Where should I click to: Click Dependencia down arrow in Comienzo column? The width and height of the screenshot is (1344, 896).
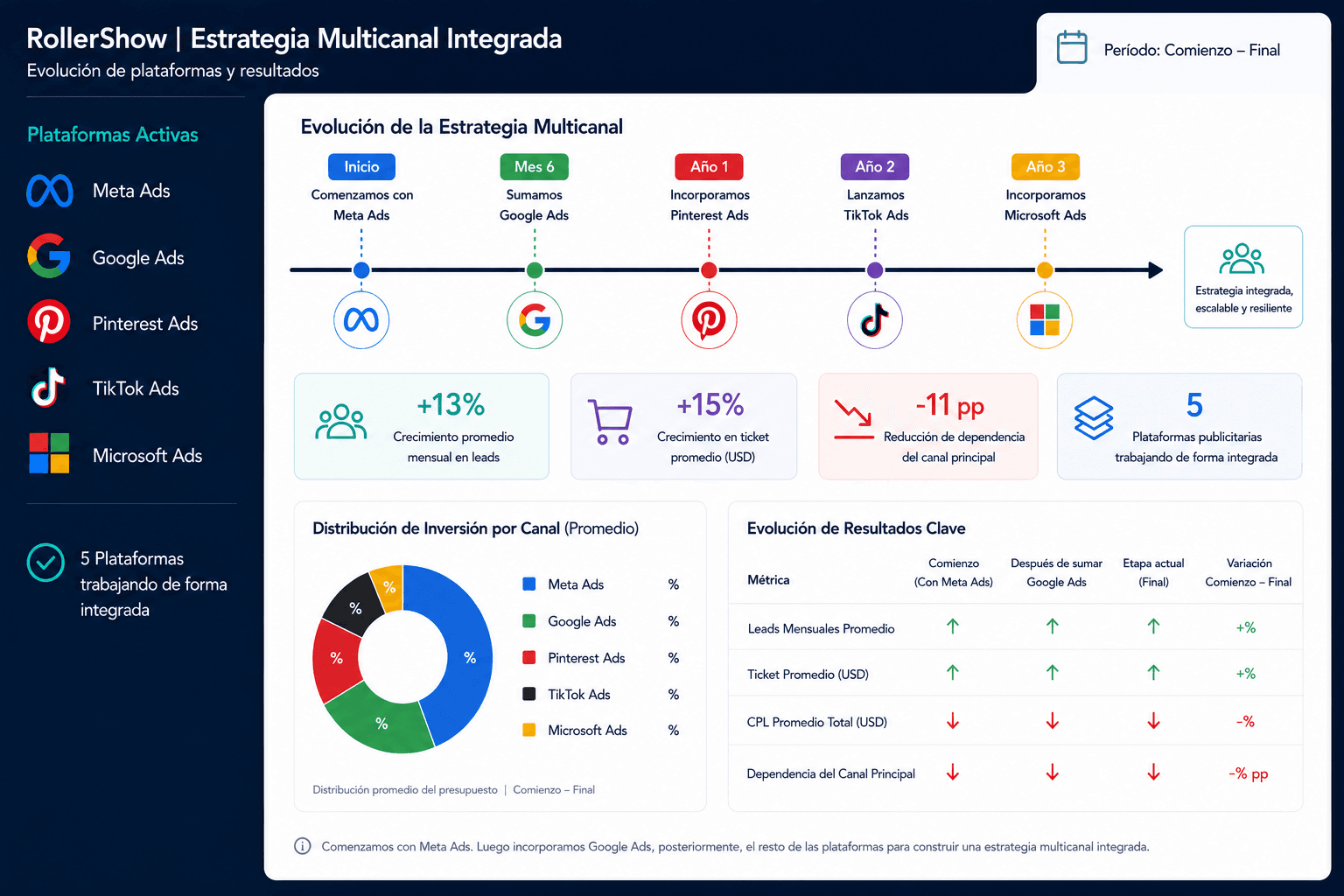tap(953, 773)
